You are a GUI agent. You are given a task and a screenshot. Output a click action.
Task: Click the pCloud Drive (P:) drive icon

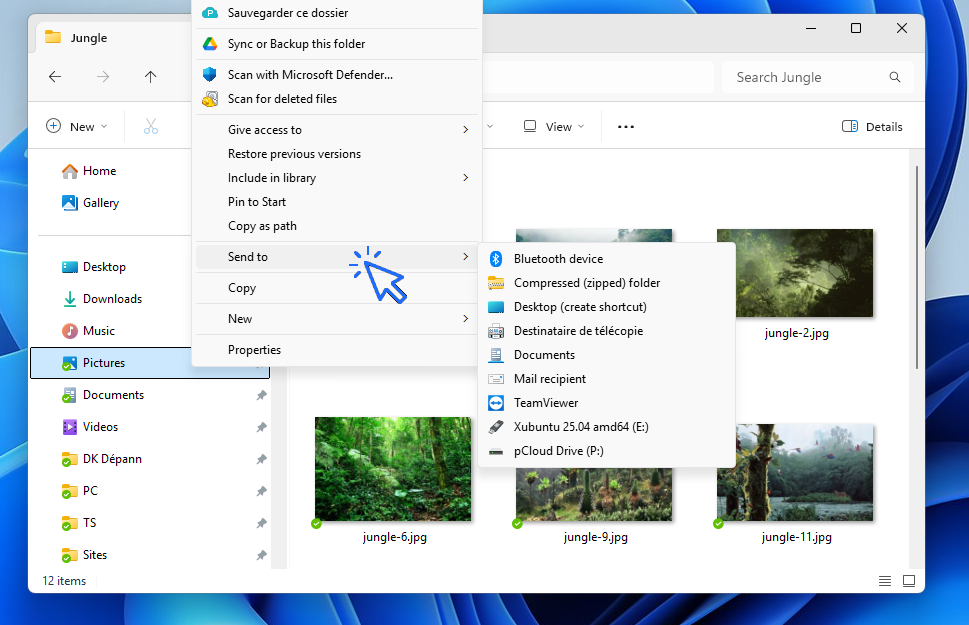[x=496, y=451]
